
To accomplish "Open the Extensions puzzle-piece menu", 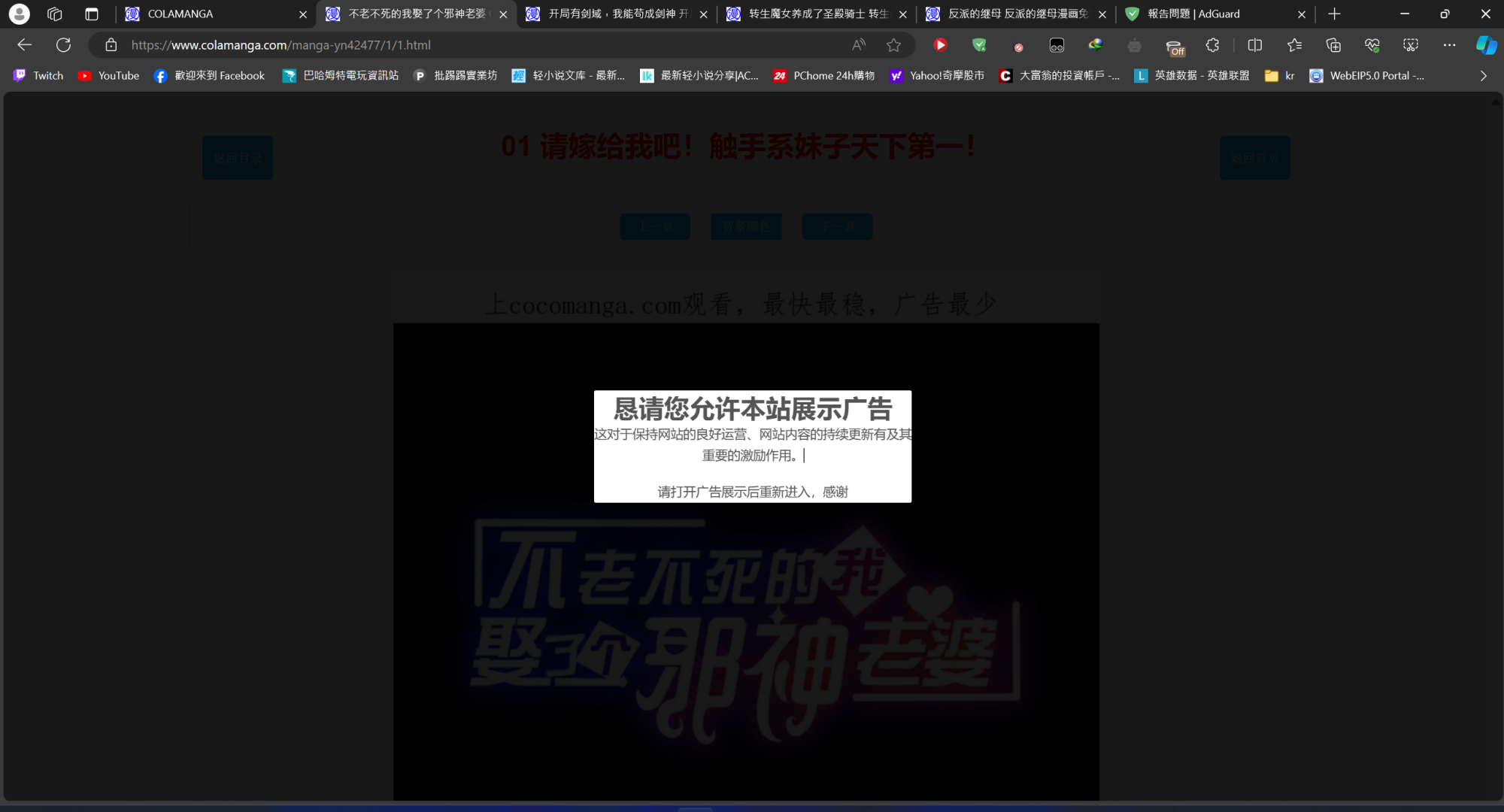I will (x=1212, y=45).
